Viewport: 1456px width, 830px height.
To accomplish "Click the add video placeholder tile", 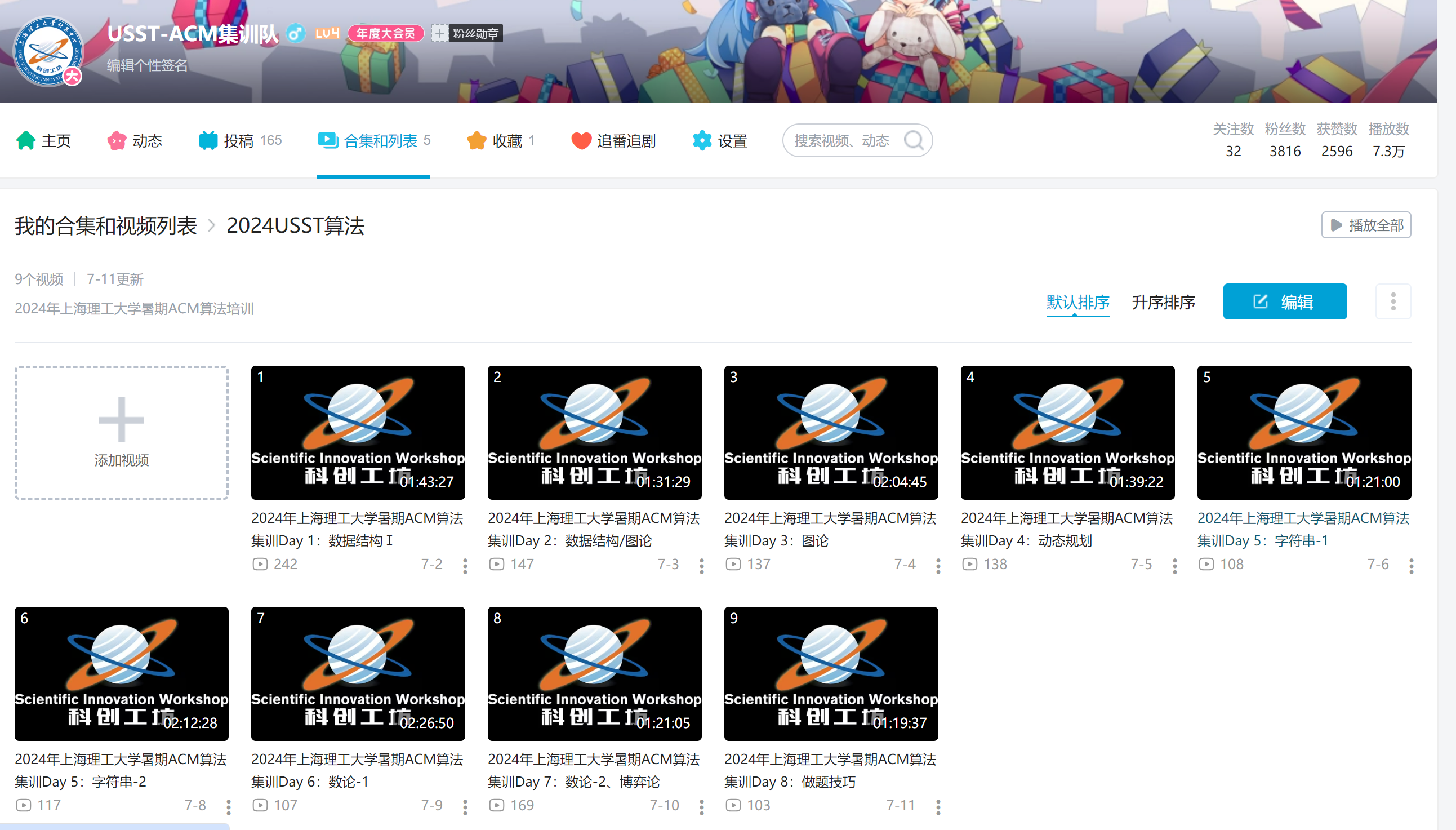I will click(121, 433).
